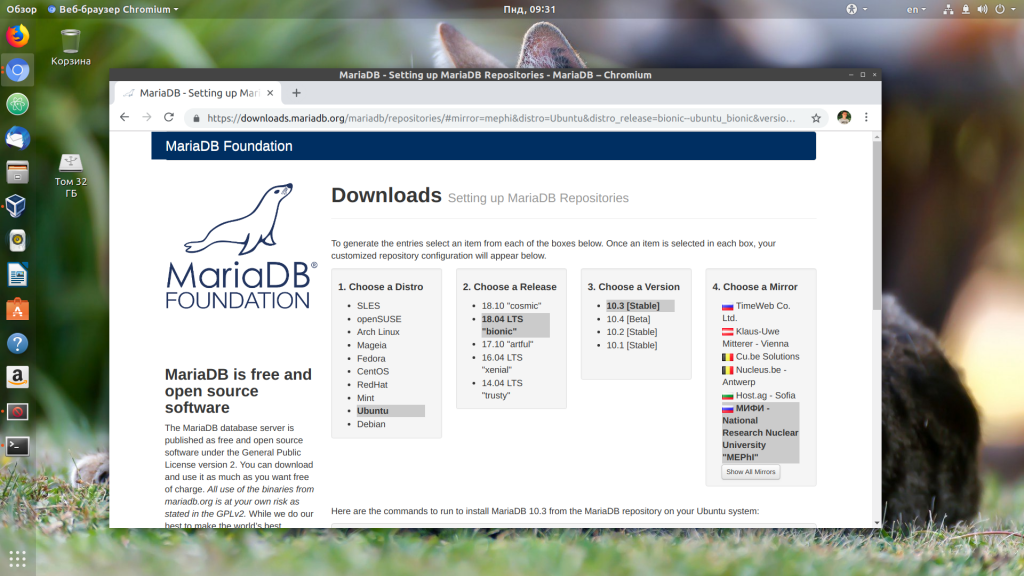The image size is (1024, 576).
Task: Bookmark this page with the star icon
Action: [816, 117]
